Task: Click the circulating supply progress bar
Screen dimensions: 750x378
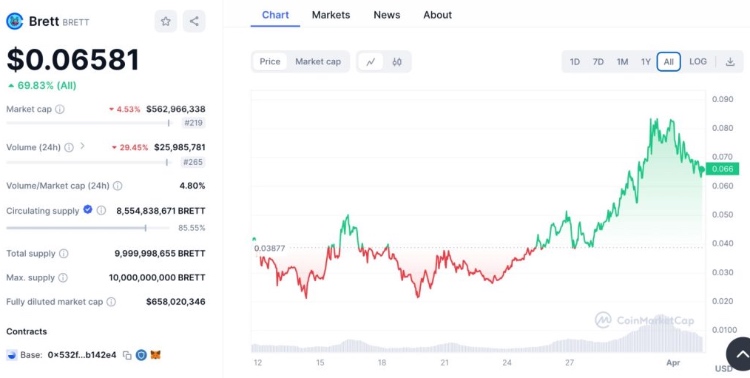Action: [x=88, y=228]
